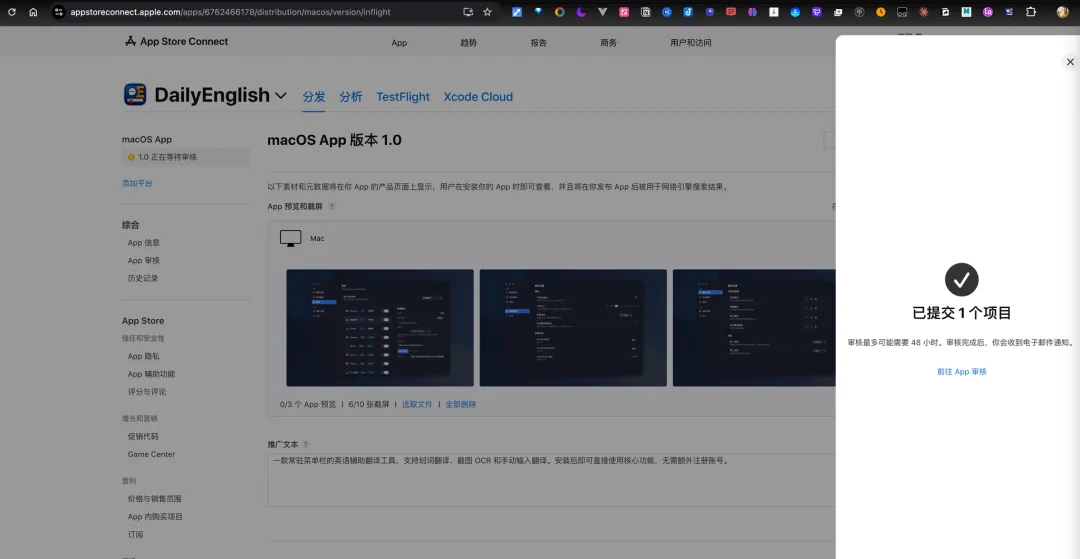Click the help icon next to 推广文本
The height and width of the screenshot is (559, 1080).
coord(306,445)
